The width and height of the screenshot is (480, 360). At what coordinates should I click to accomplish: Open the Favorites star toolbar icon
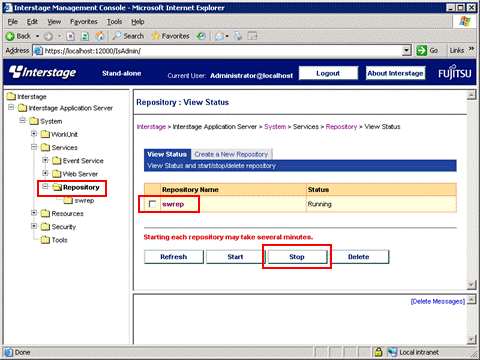[156, 36]
